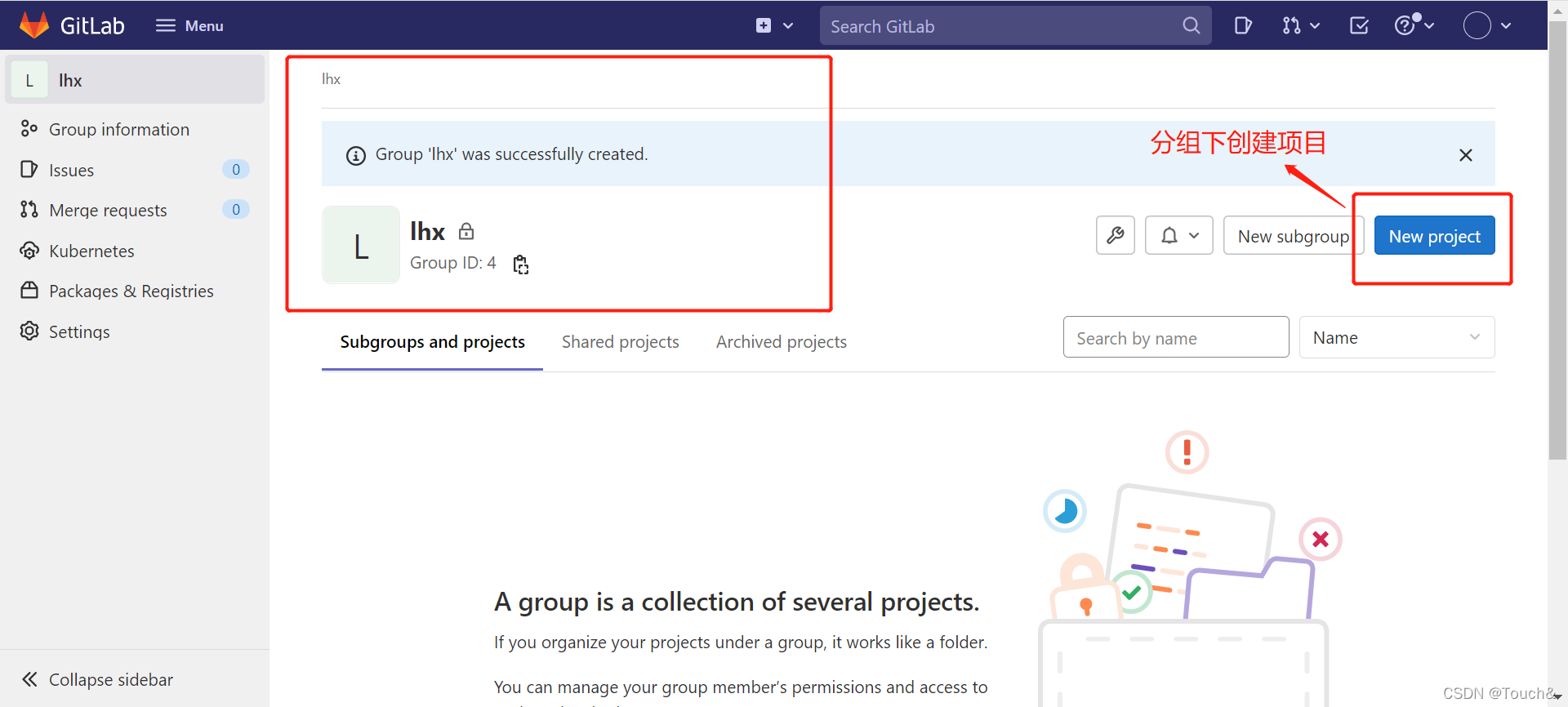This screenshot has width=1568, height=707.
Task: Click the lhx group heading
Action: [427, 231]
